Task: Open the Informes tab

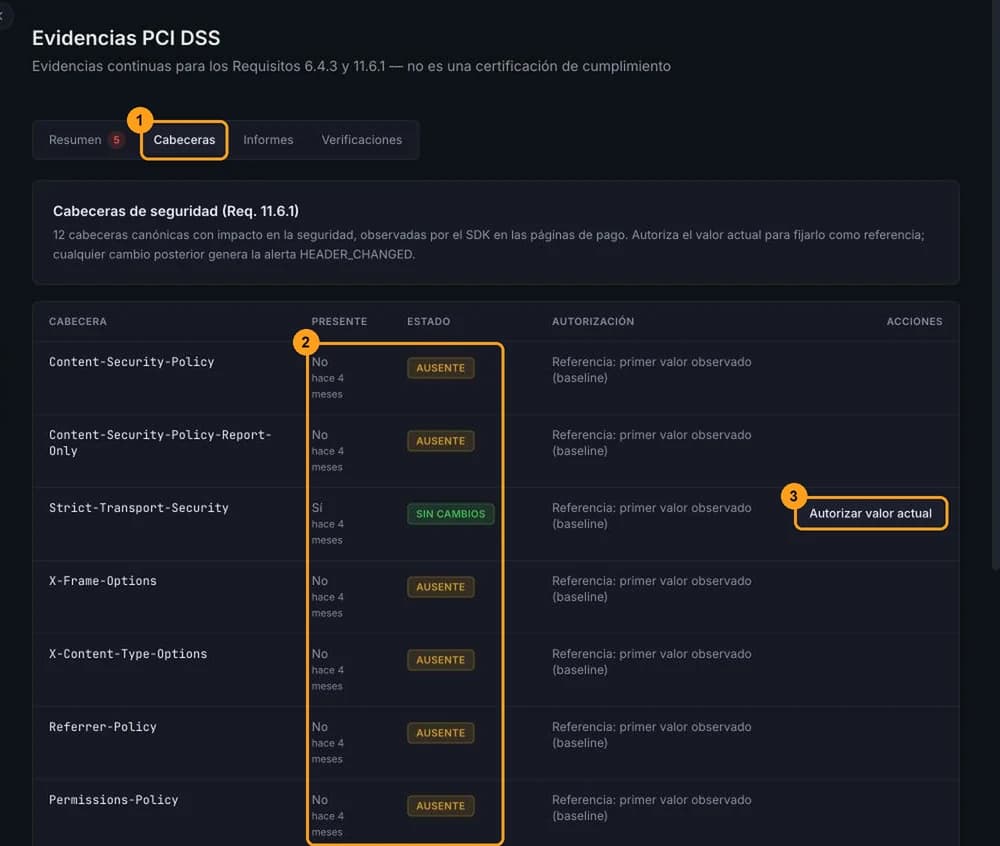Action: click(x=268, y=140)
